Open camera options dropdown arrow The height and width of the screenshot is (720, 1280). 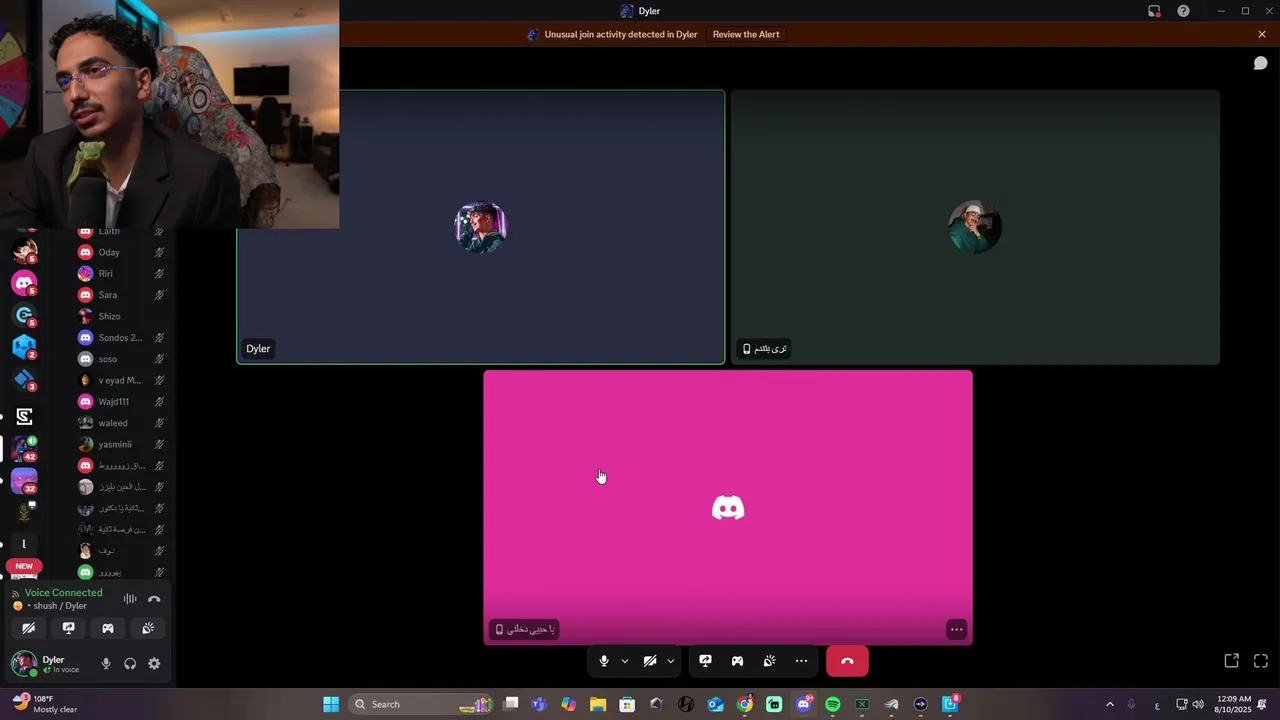[x=671, y=661]
